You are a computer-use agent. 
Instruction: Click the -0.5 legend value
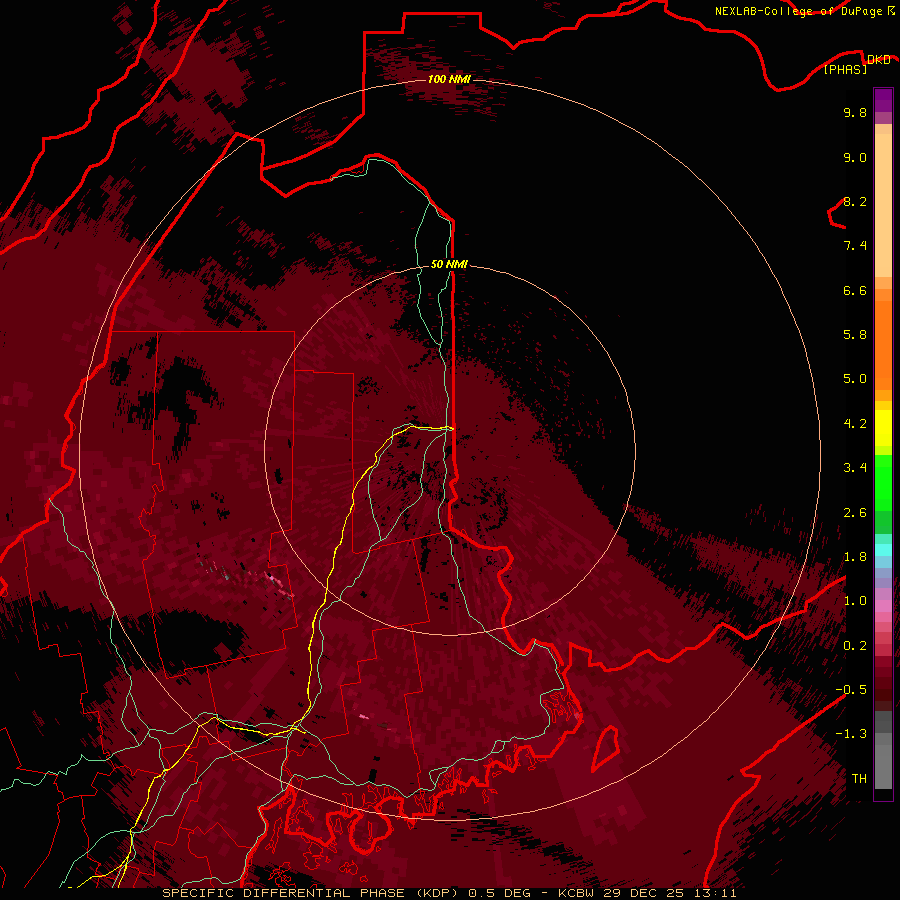tap(851, 690)
